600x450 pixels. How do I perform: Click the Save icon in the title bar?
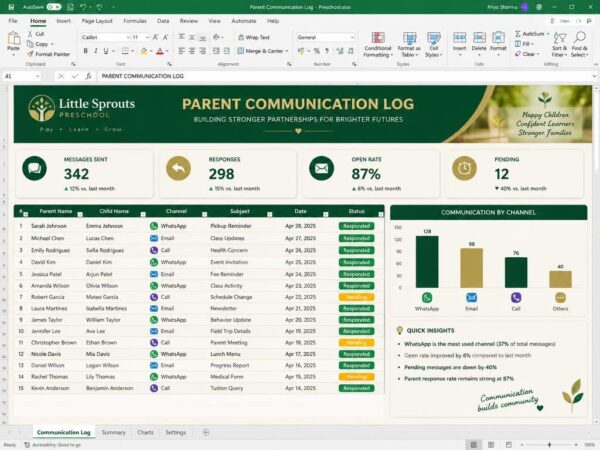coord(11,7)
